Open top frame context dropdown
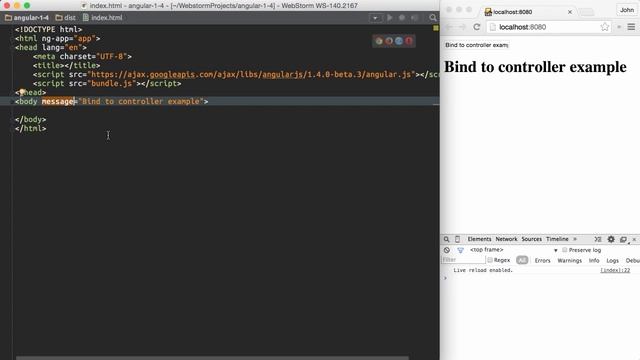Viewport: 640px width, 360px height. pyautogui.click(x=513, y=250)
